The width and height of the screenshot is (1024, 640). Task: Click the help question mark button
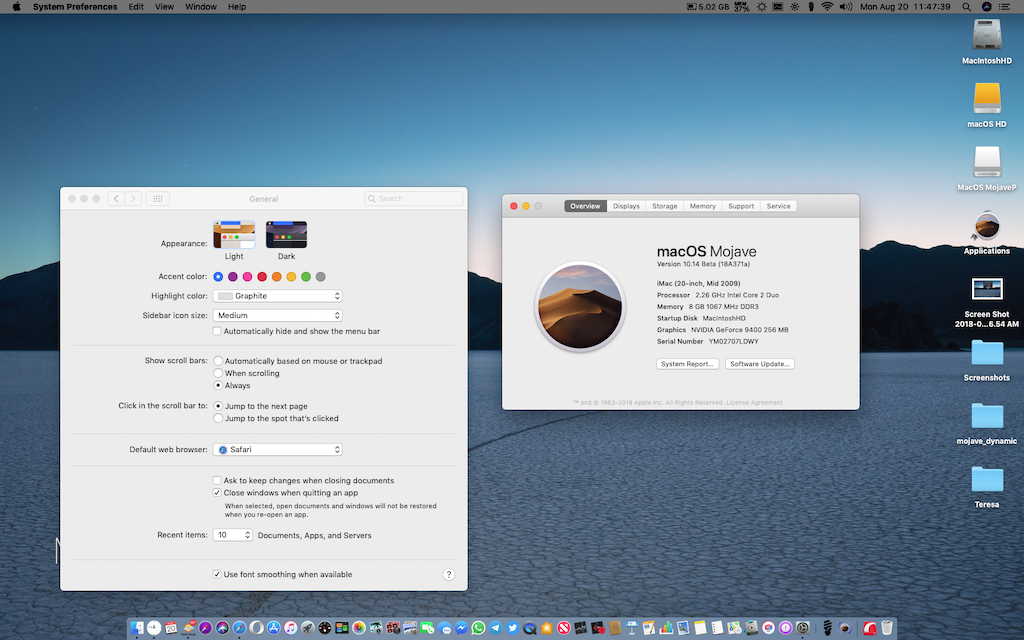[449, 575]
